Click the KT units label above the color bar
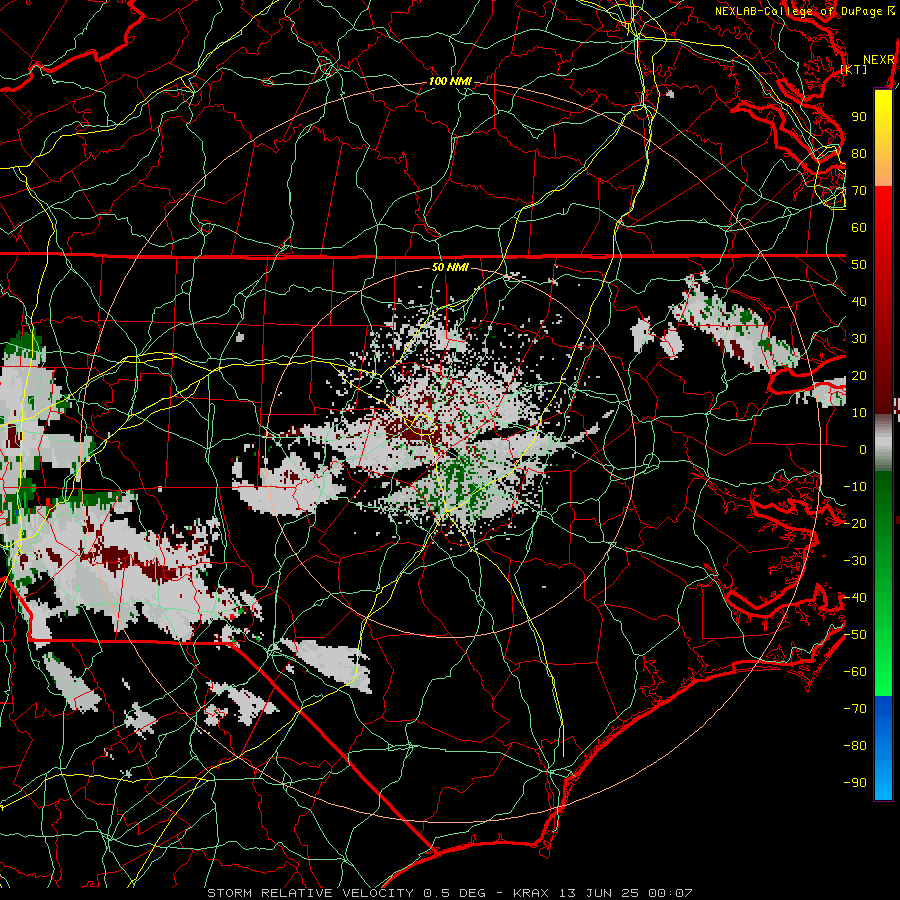Image resolution: width=900 pixels, height=900 pixels. tap(854, 69)
